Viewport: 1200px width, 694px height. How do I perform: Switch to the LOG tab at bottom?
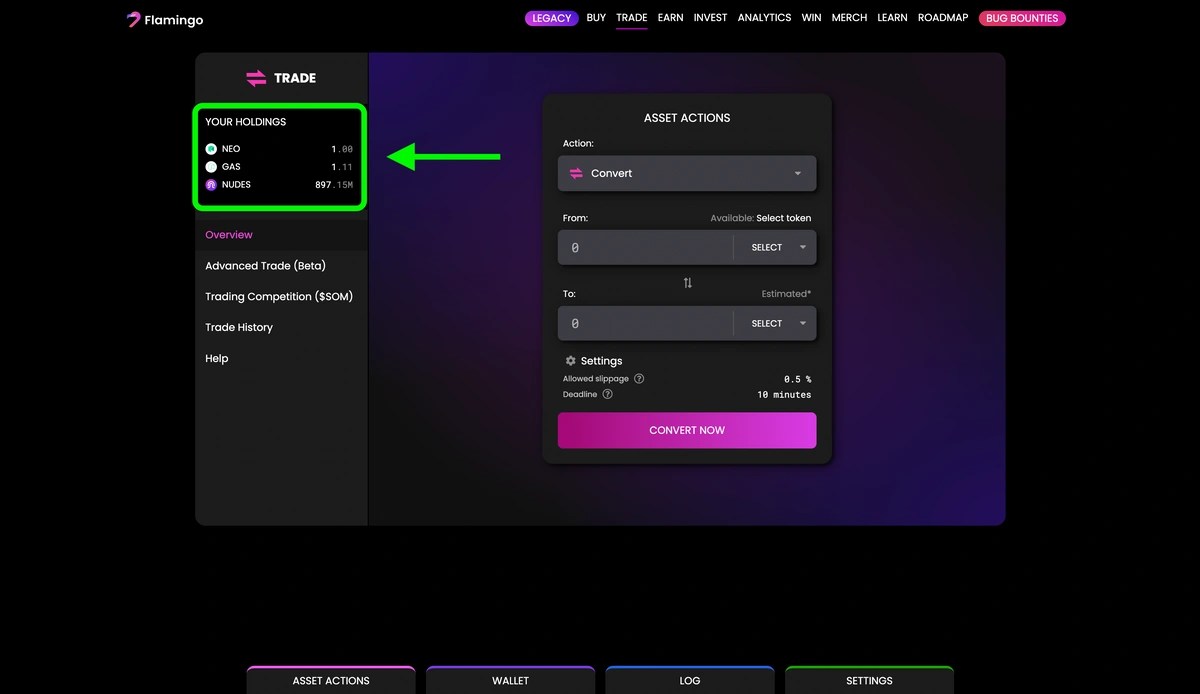pos(689,681)
